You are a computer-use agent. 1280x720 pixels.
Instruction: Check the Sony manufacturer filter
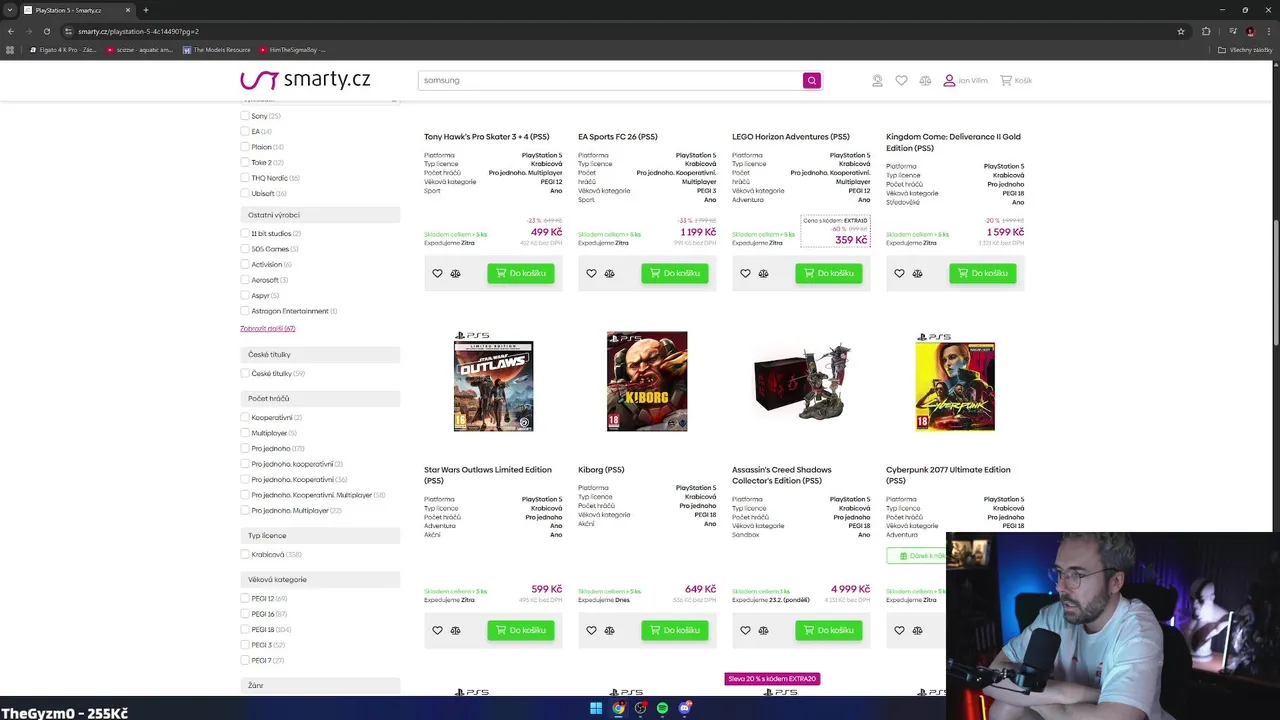click(245, 116)
